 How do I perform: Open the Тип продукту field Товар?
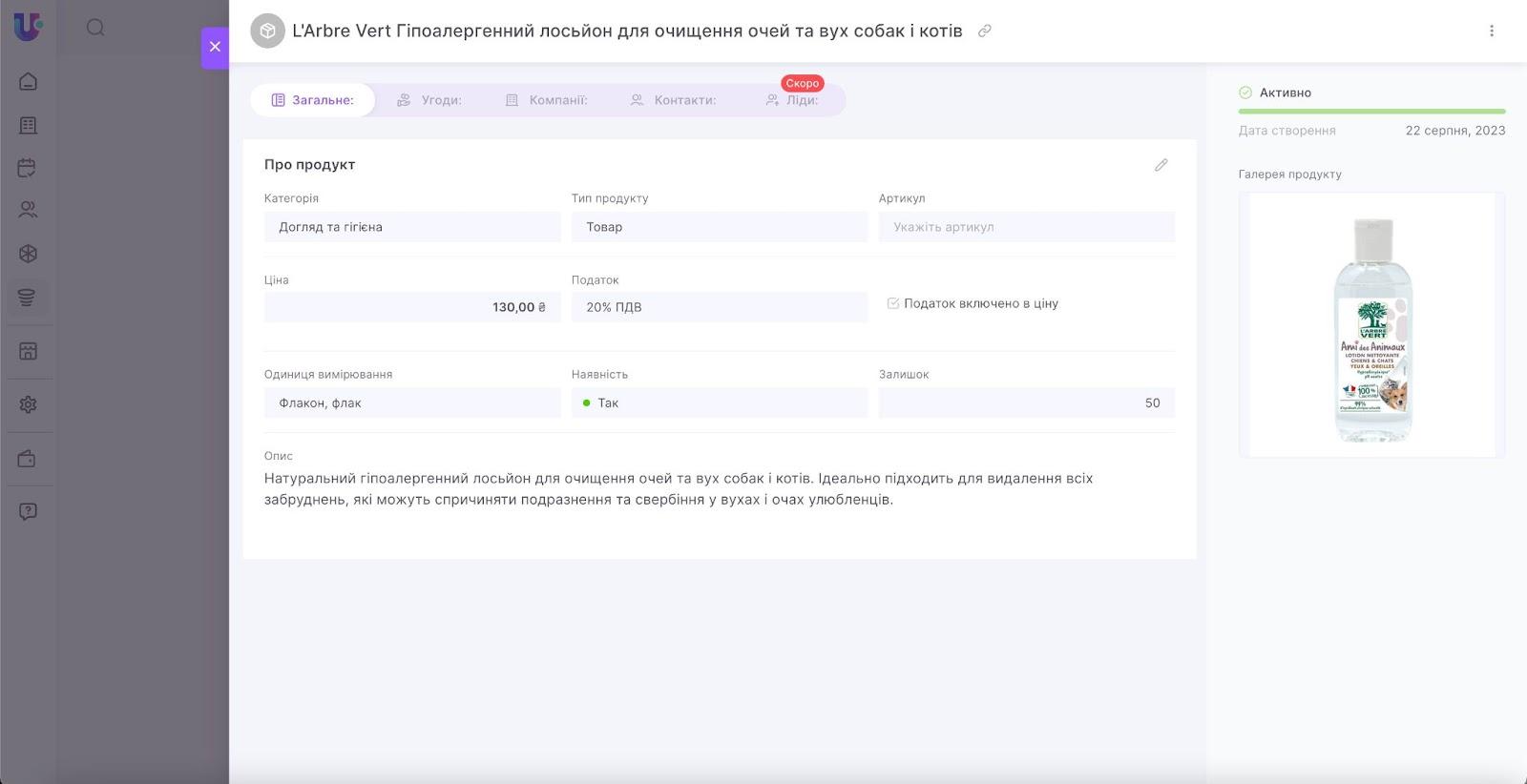coord(720,227)
